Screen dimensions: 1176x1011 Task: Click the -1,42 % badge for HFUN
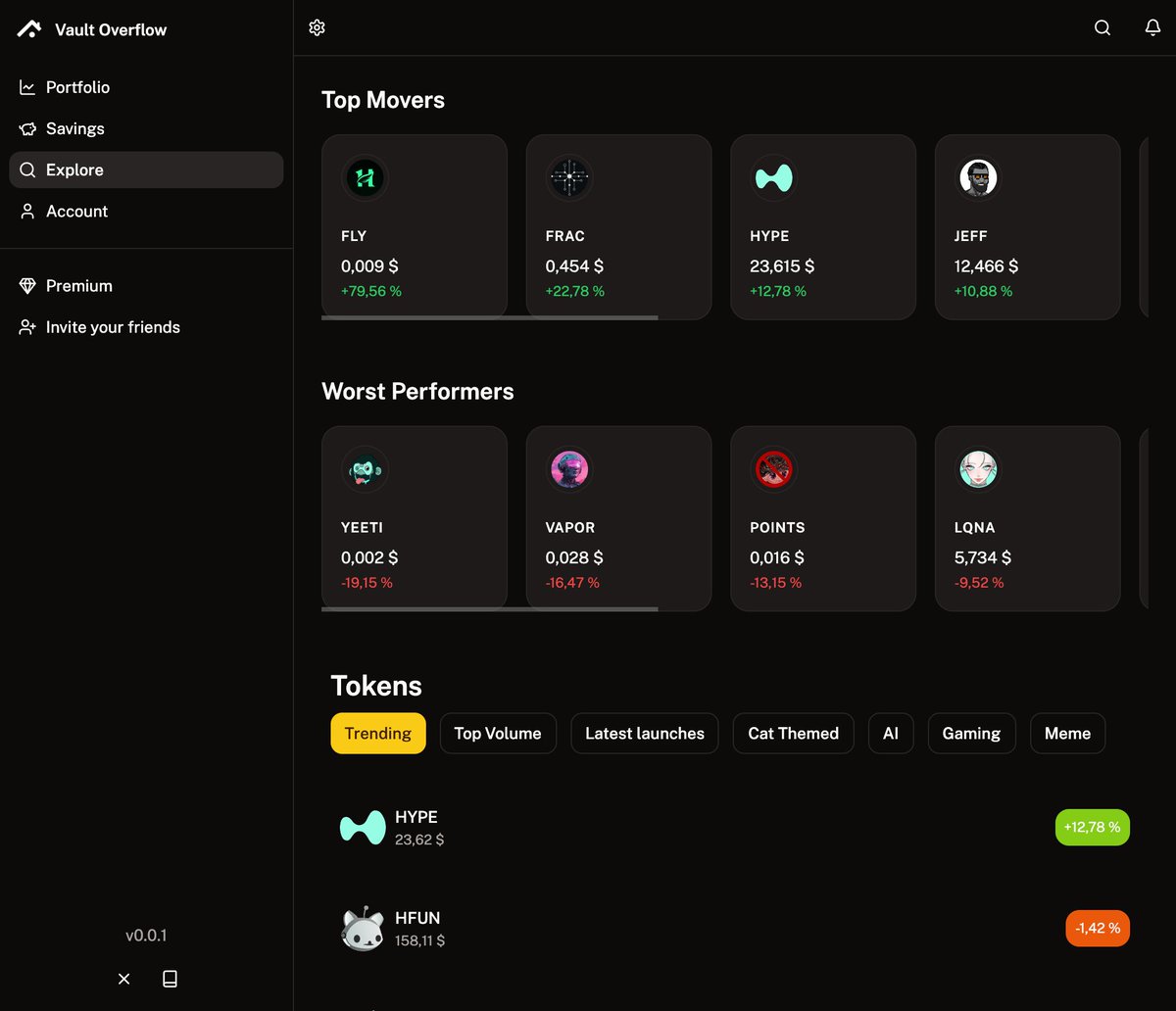click(1098, 928)
